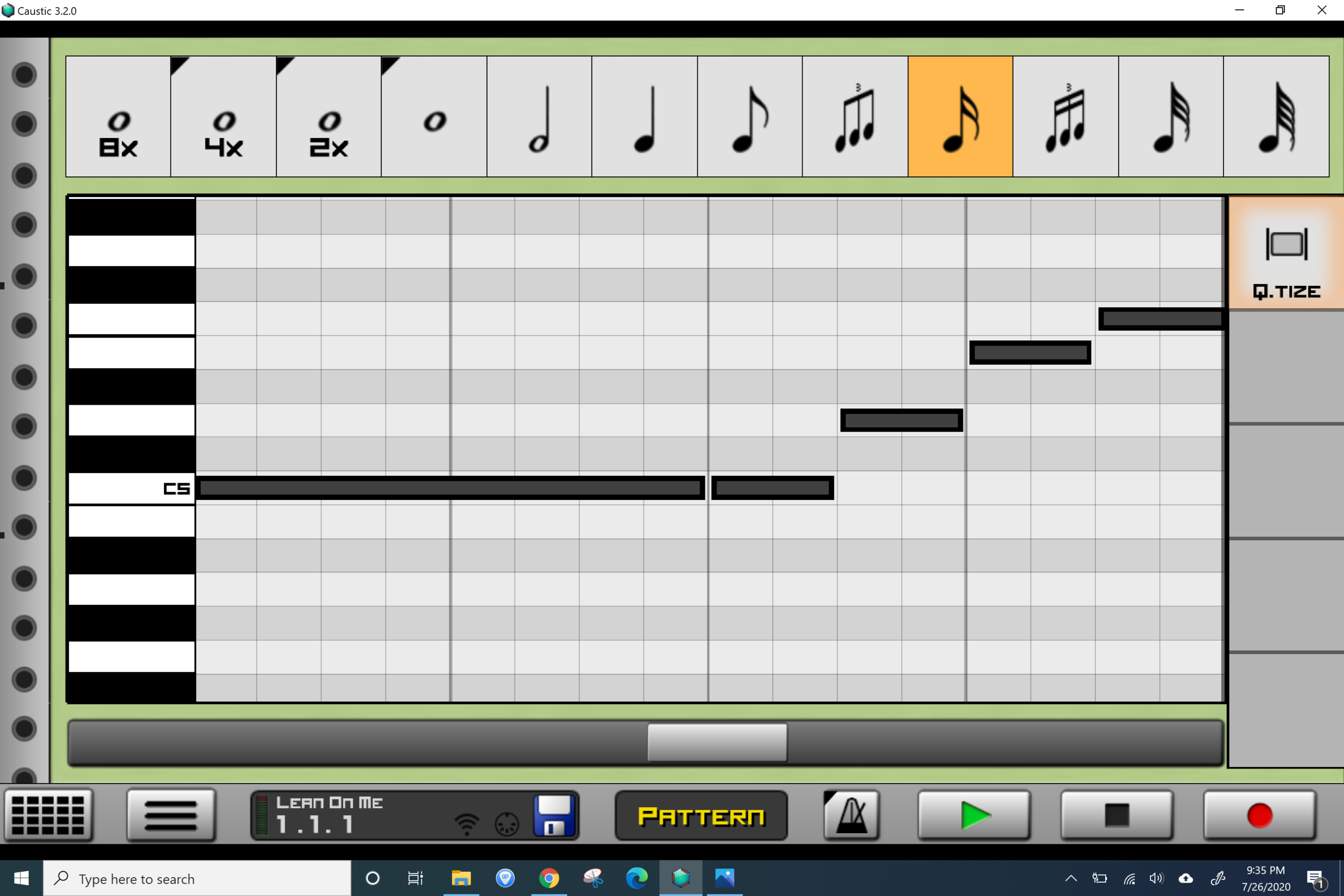Toggle Pattern playback mode
The width and height of the screenshot is (1344, 896).
700,816
